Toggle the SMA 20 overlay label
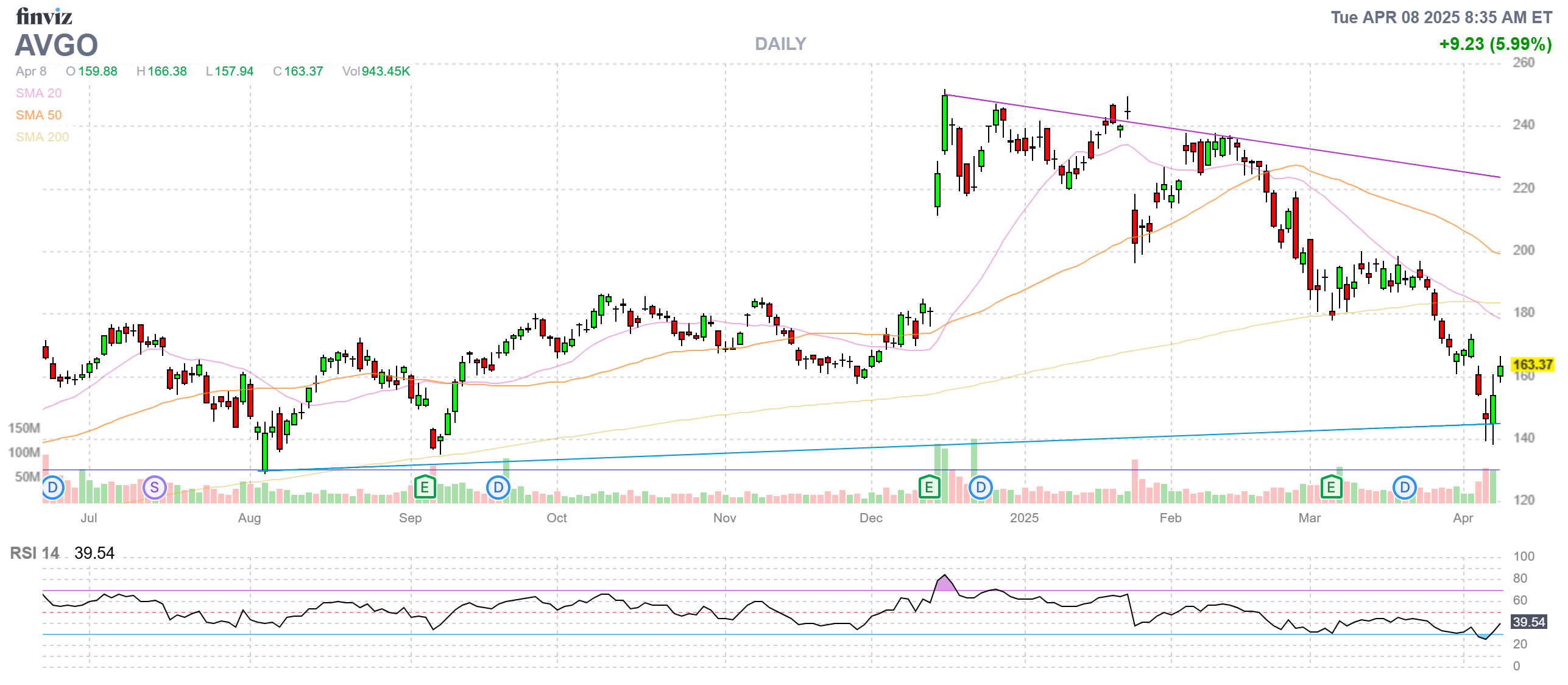Image resolution: width=1568 pixels, height=685 pixels. (38, 93)
